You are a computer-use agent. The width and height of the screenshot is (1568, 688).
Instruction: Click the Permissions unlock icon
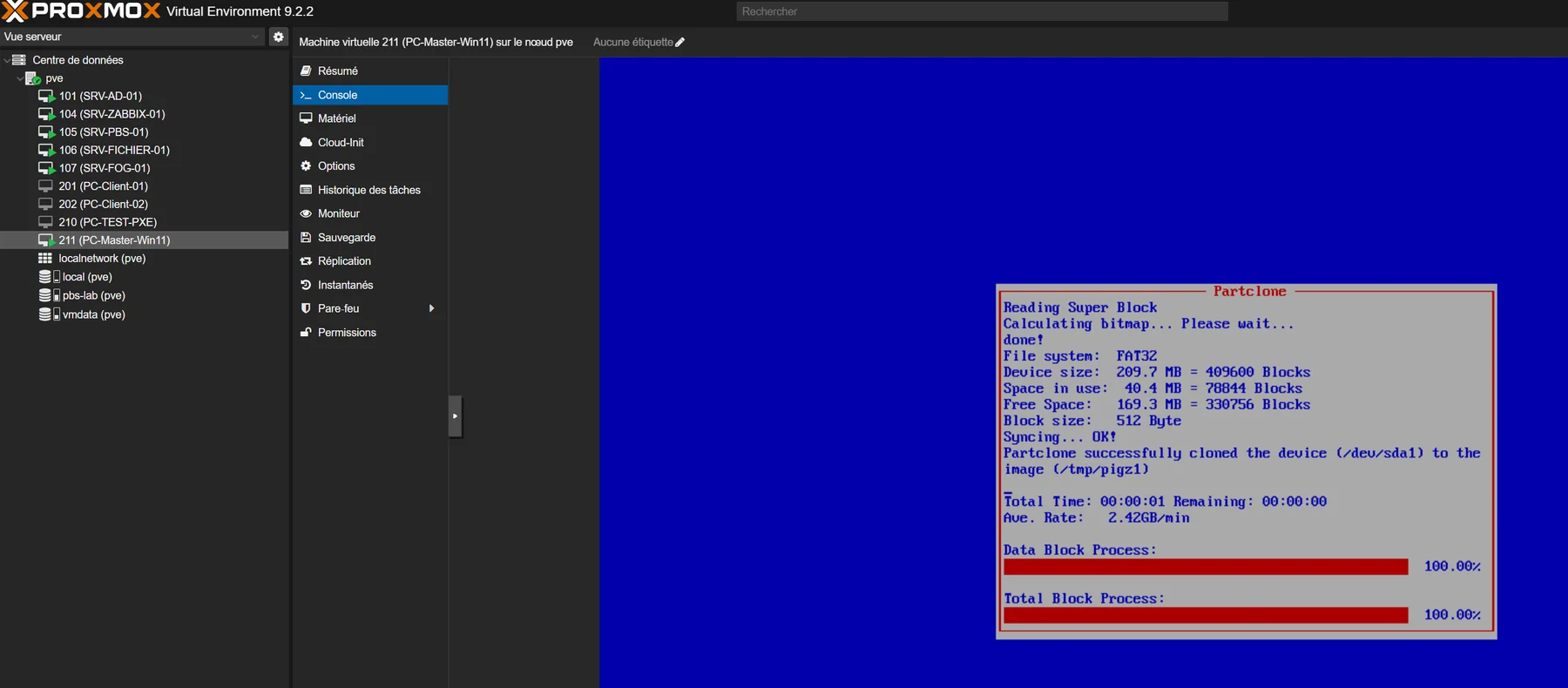coord(306,333)
